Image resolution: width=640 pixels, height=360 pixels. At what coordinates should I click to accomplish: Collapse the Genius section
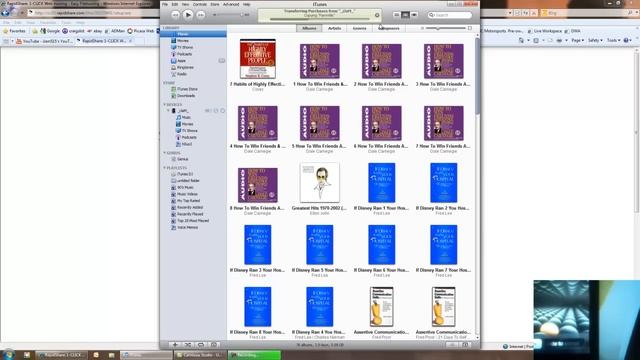(x=164, y=153)
